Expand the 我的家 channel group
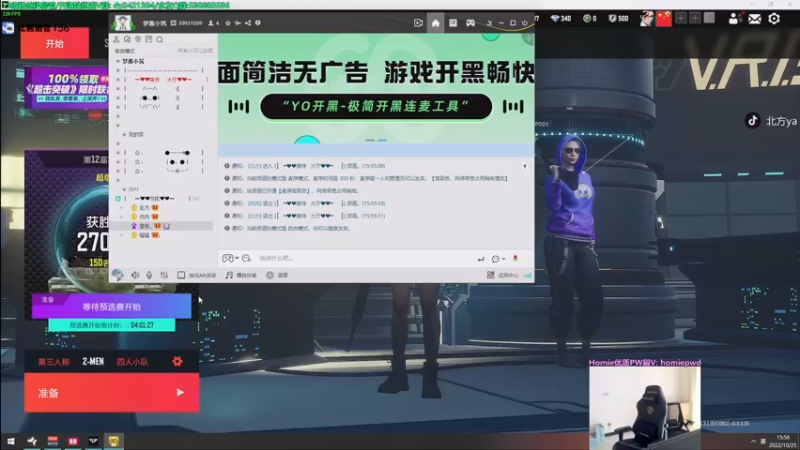Screen dimensions: 800x450 click(x=124, y=135)
